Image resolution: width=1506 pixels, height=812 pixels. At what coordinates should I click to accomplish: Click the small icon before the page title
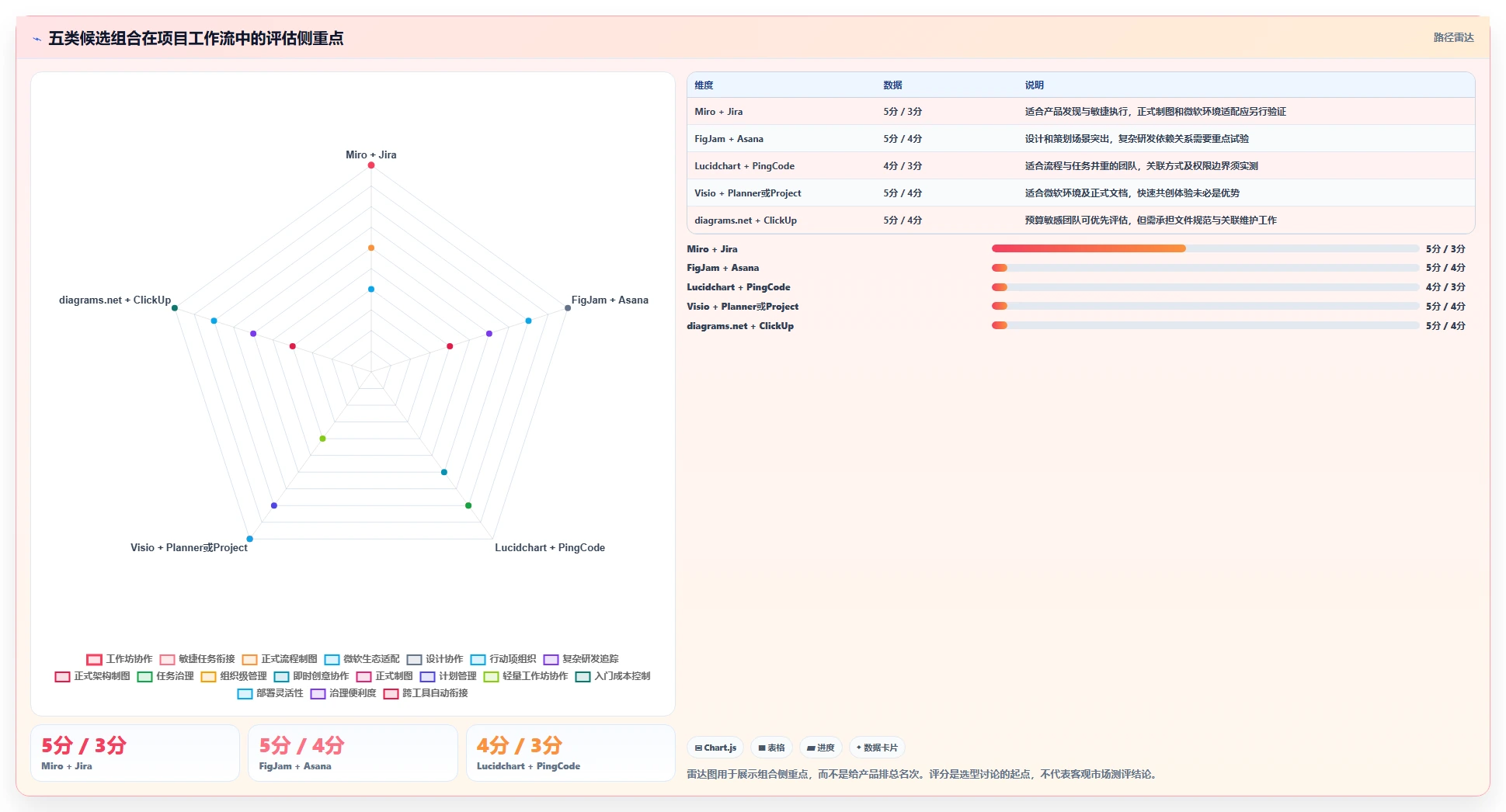(x=37, y=39)
